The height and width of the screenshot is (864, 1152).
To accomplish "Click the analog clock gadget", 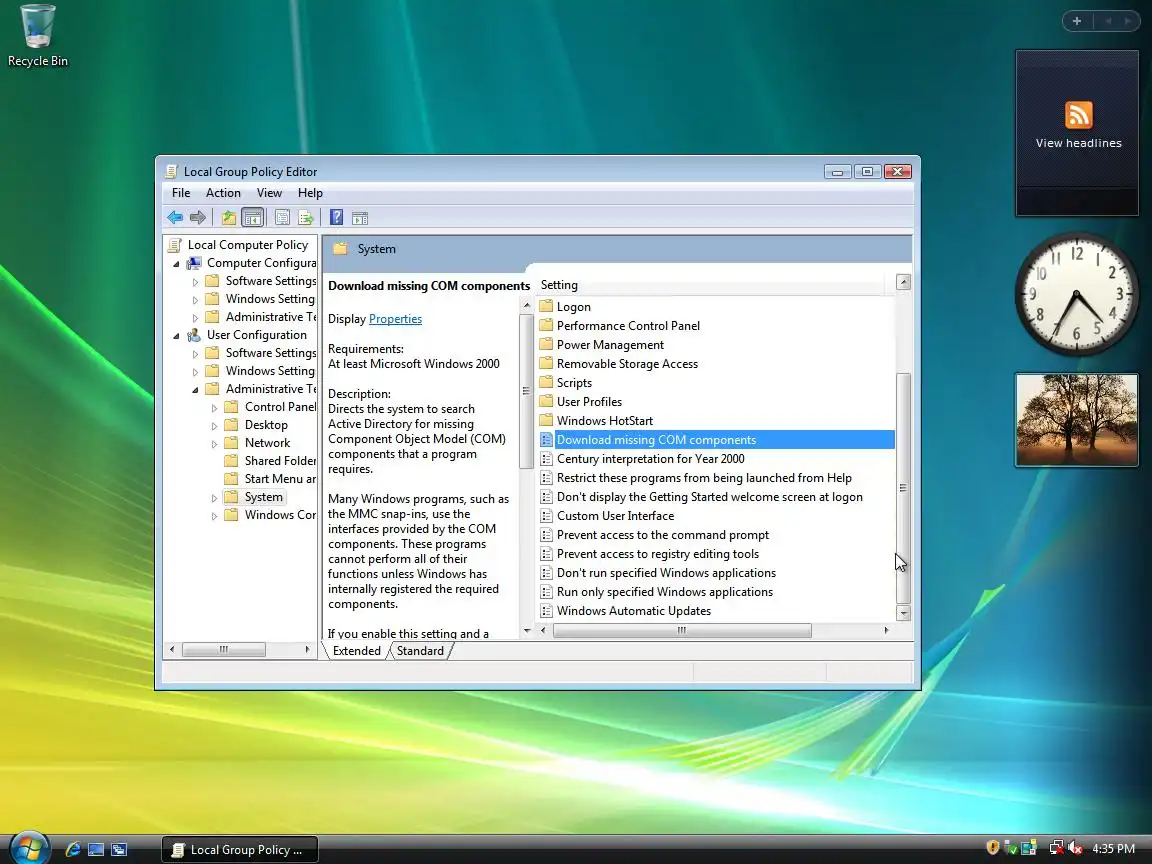I will (1076, 295).
